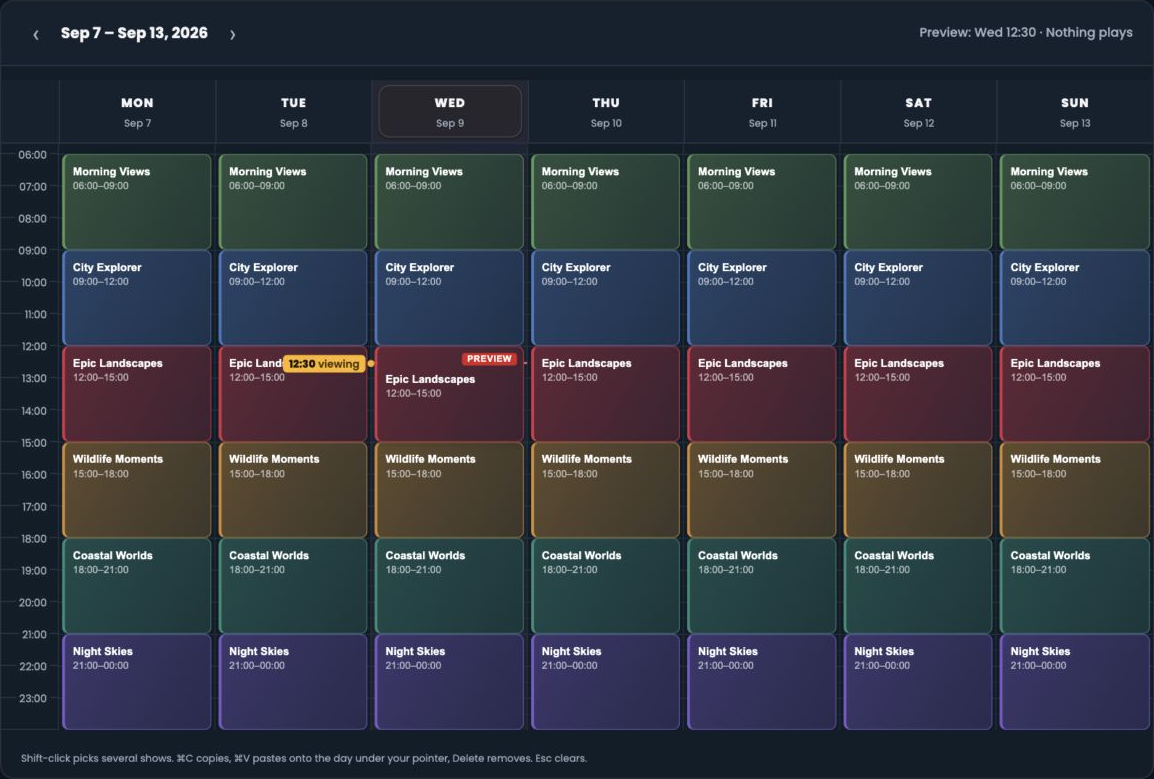Go to the next week arrow
1154x779 pixels.
click(x=233, y=35)
